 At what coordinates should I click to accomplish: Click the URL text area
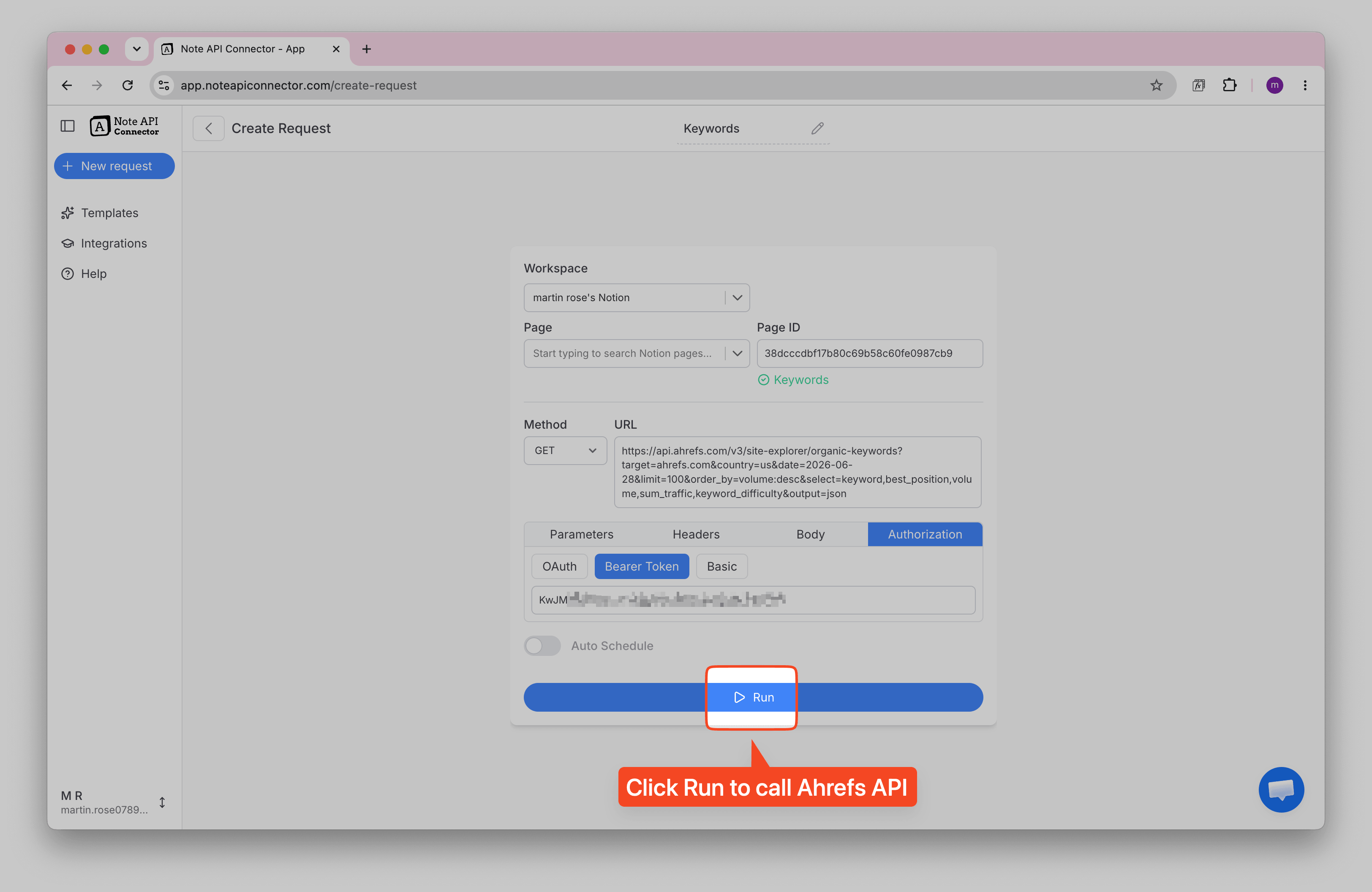click(797, 472)
